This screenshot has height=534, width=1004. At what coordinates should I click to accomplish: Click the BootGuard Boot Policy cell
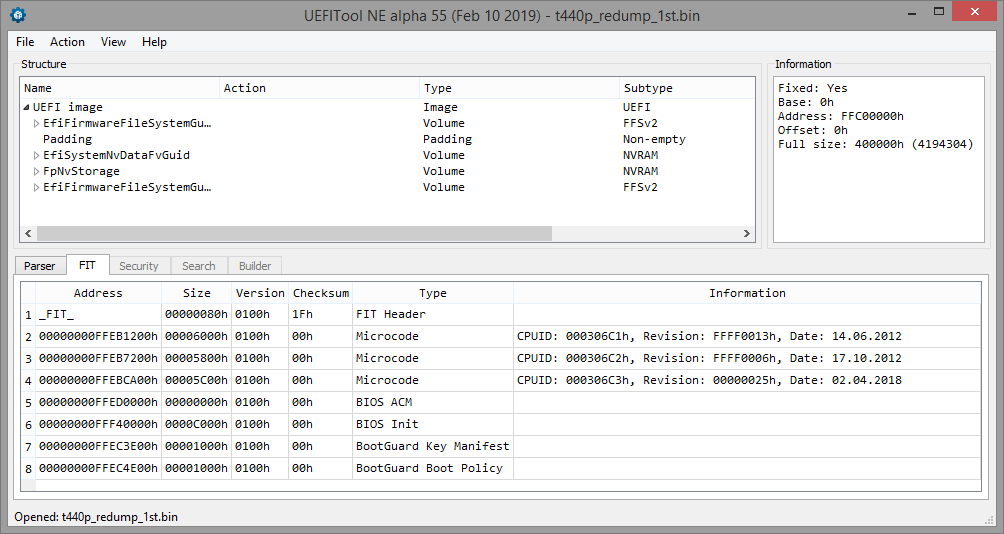[433, 469]
